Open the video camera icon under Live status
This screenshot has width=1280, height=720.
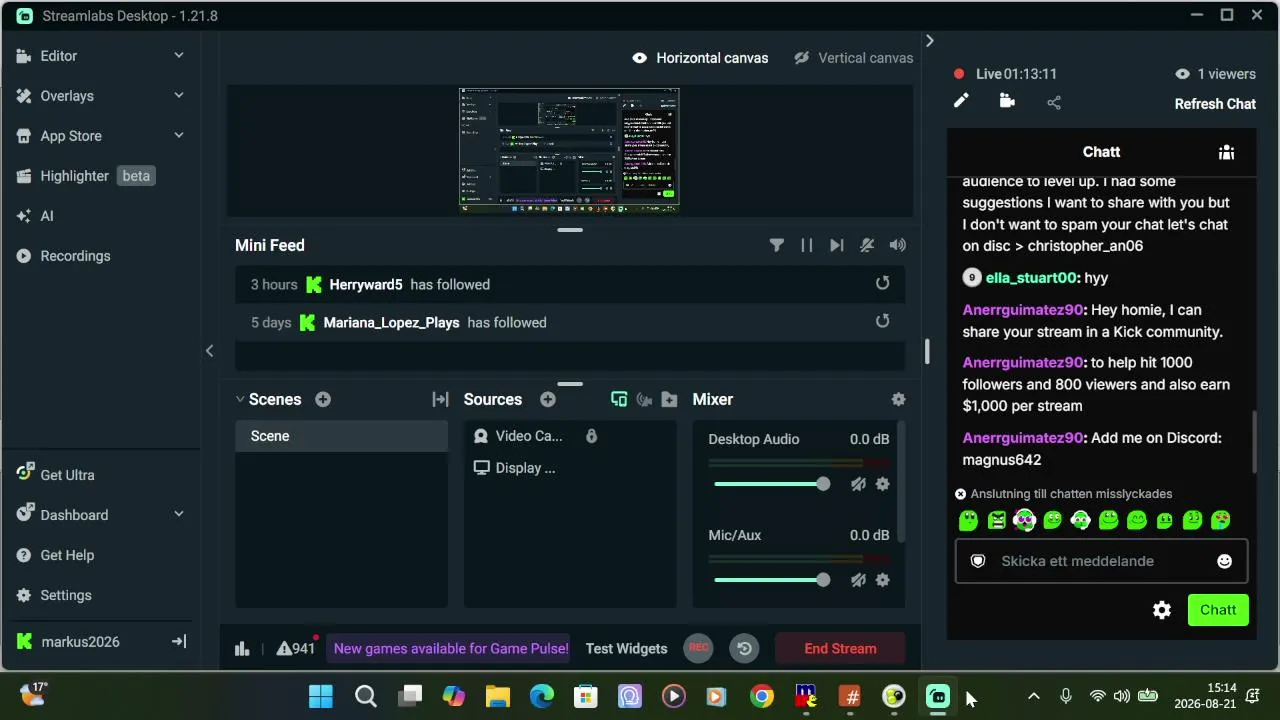1007,101
